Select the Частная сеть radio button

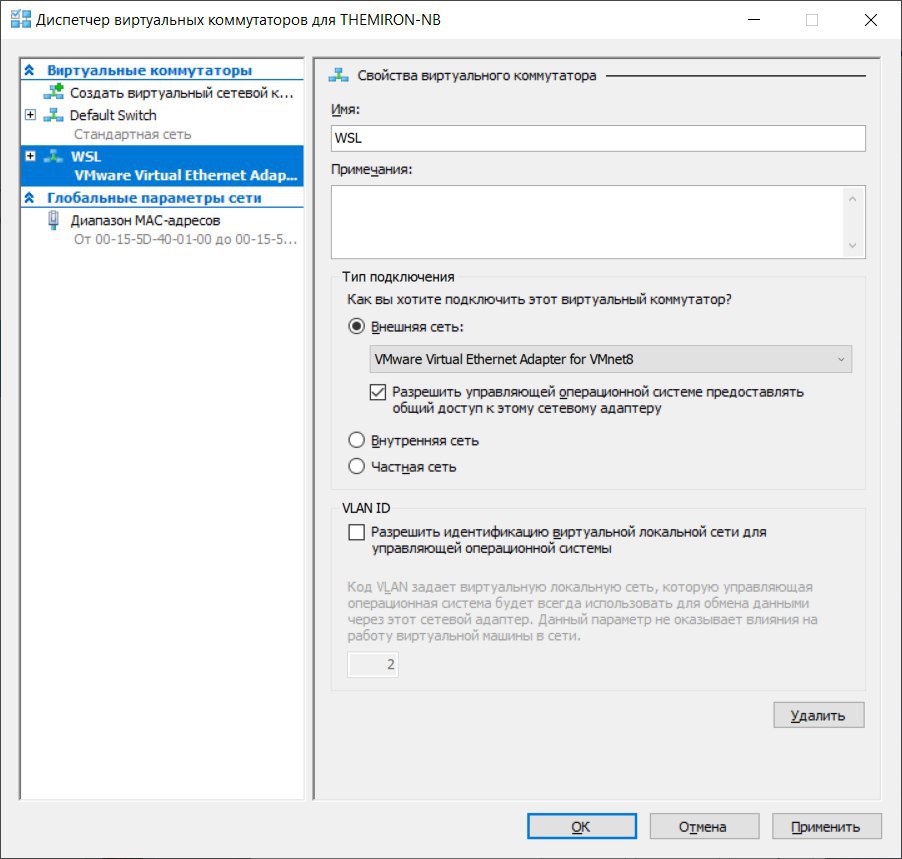click(357, 466)
